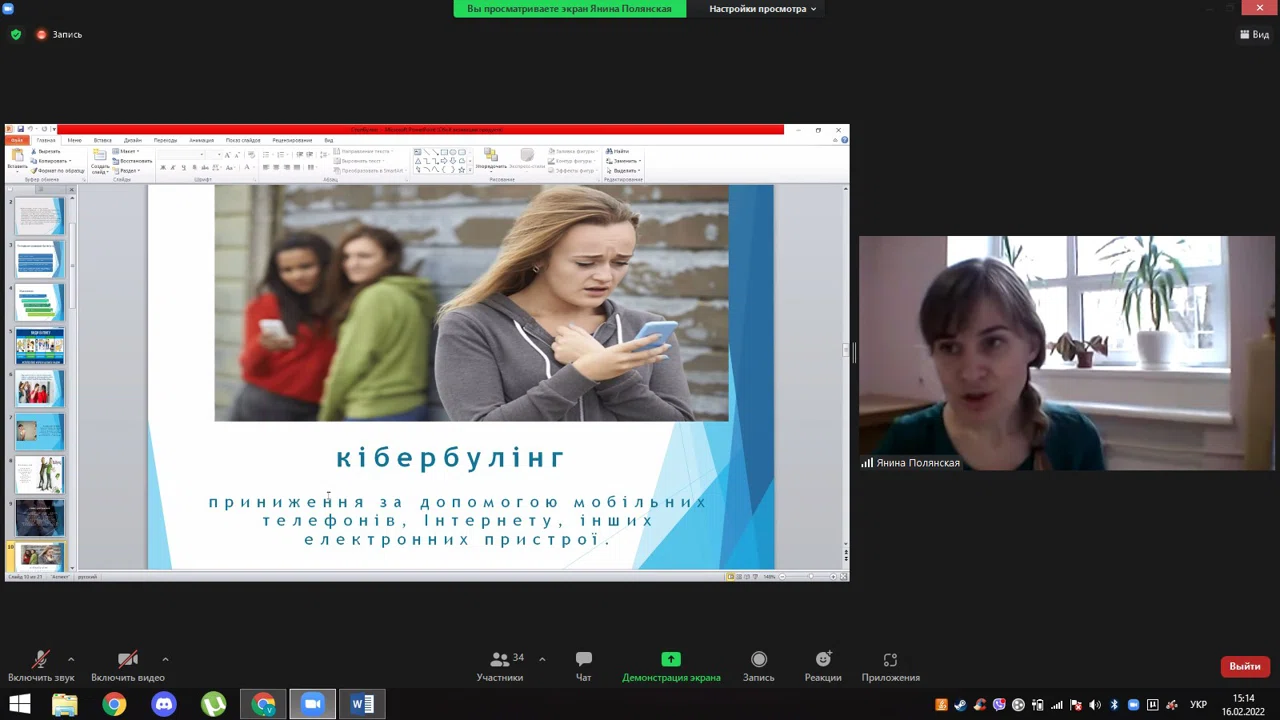The image size is (1280, 720).
Task: Click the green screen share icon
Action: [x=671, y=659]
